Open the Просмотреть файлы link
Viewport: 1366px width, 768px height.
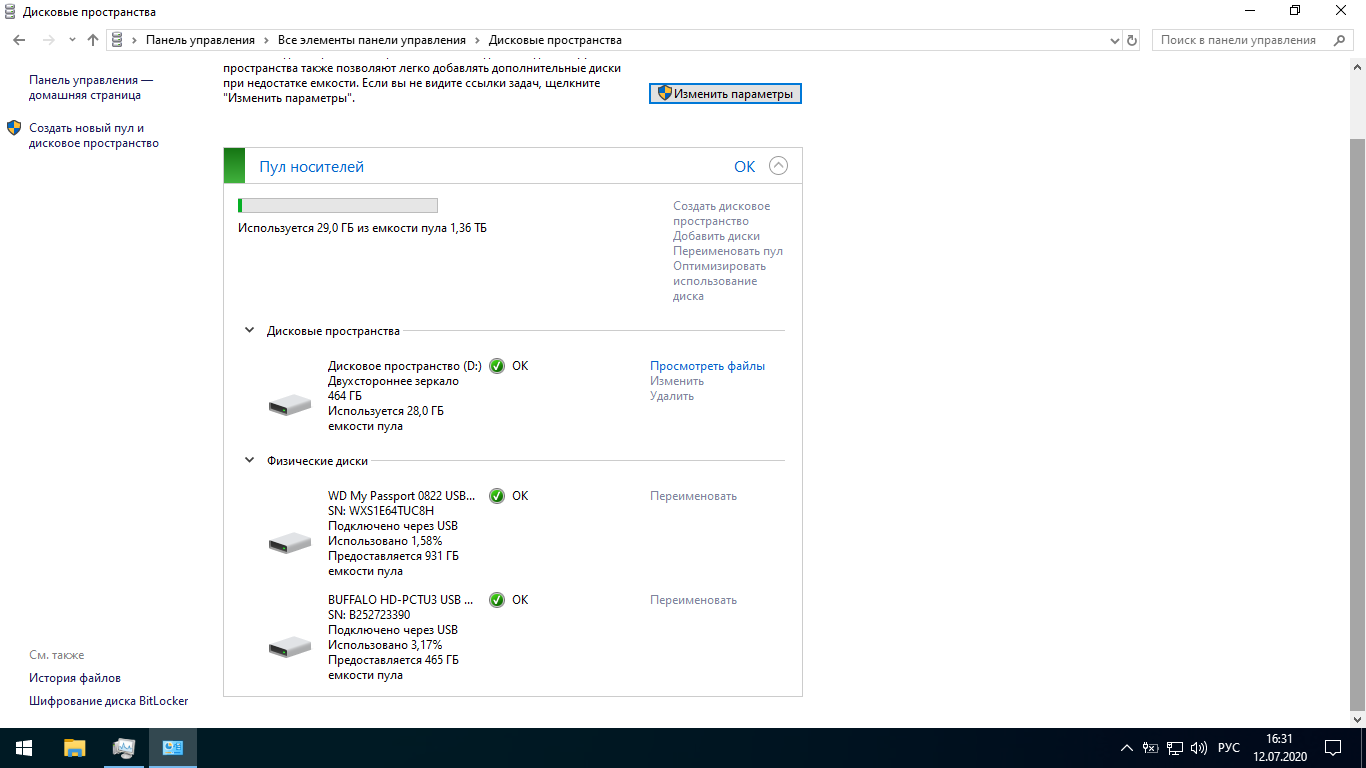708,366
